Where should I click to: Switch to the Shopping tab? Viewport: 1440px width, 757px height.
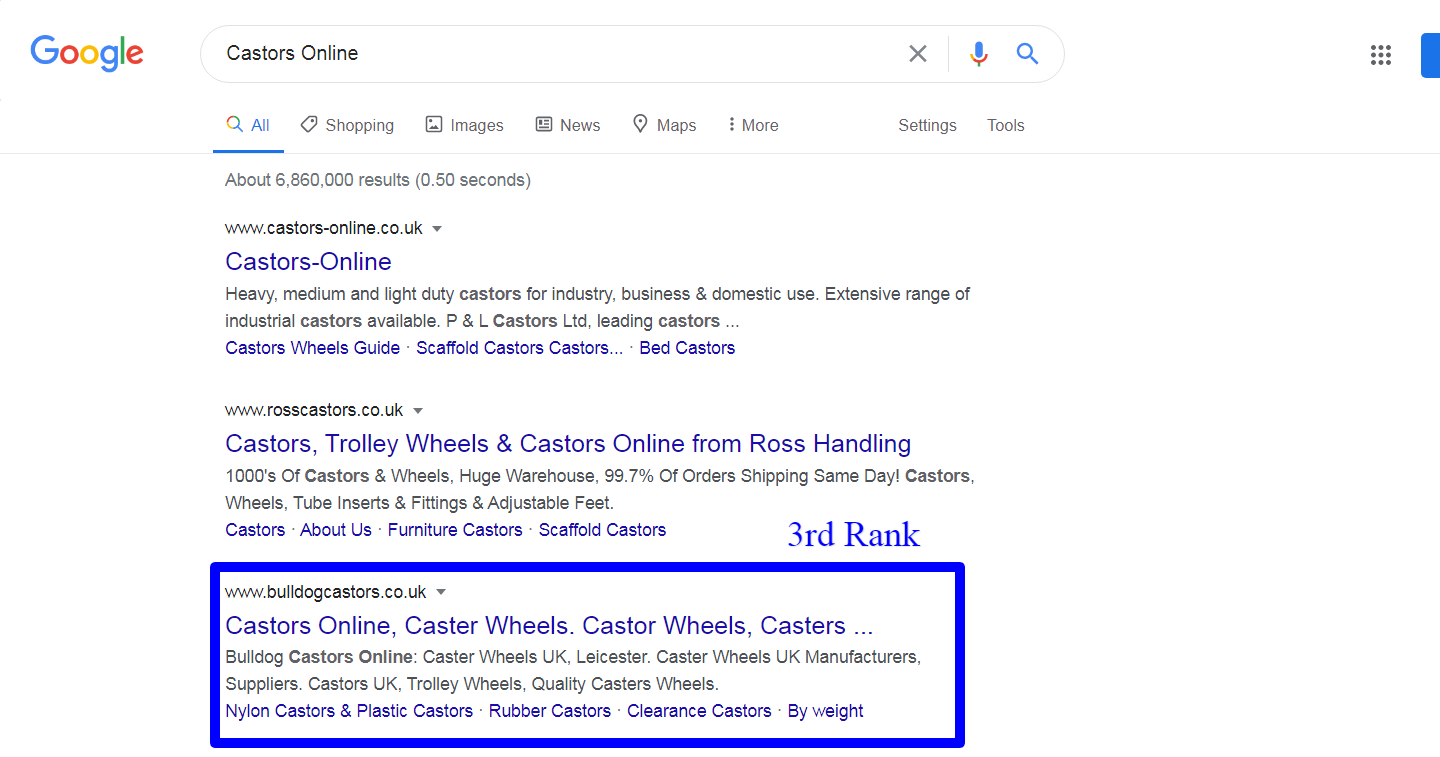(347, 125)
